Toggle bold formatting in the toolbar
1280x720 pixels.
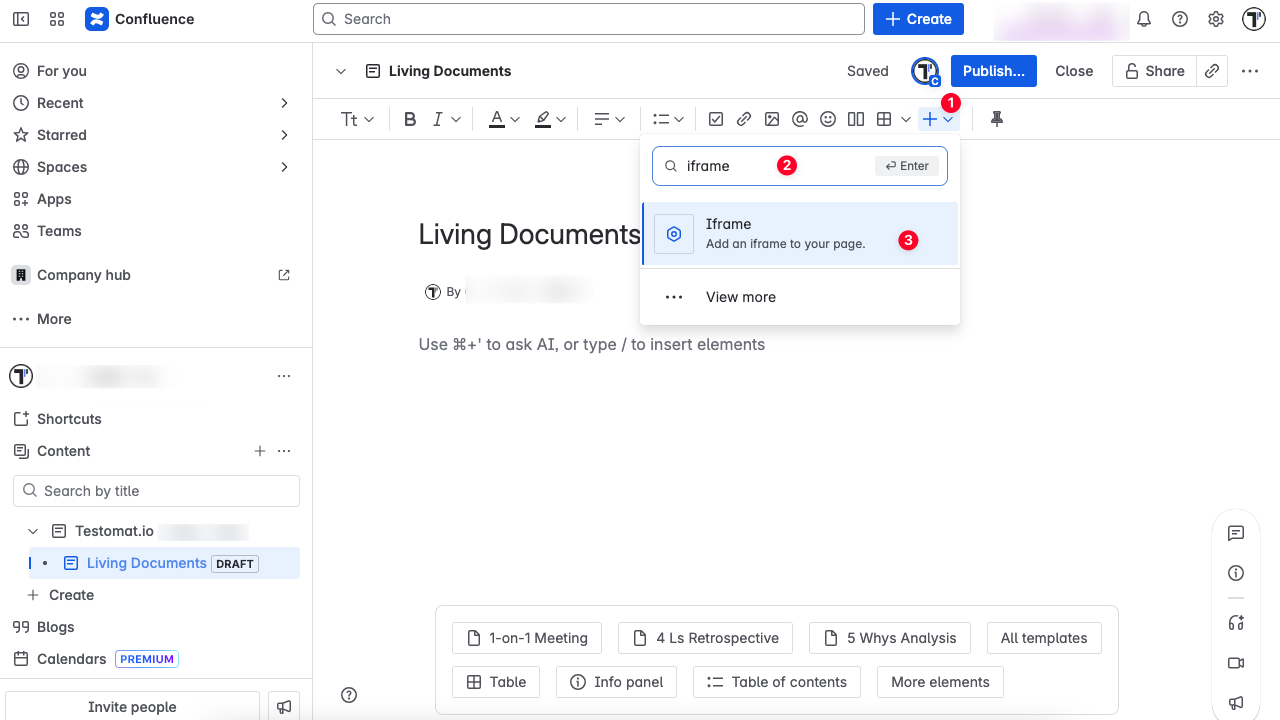410,119
